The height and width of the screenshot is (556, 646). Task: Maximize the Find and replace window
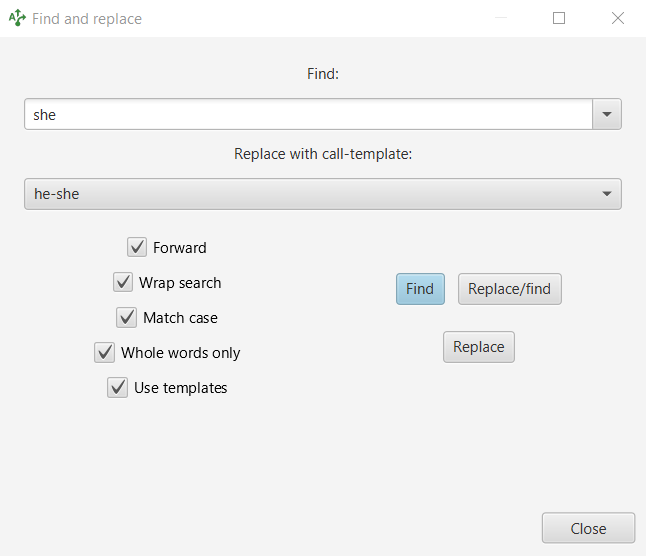click(x=559, y=18)
